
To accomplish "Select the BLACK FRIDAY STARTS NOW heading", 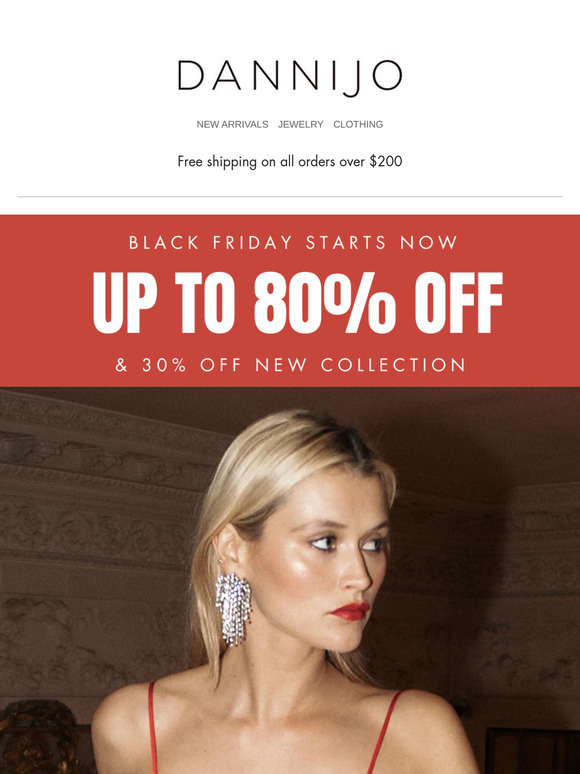I will (293, 242).
